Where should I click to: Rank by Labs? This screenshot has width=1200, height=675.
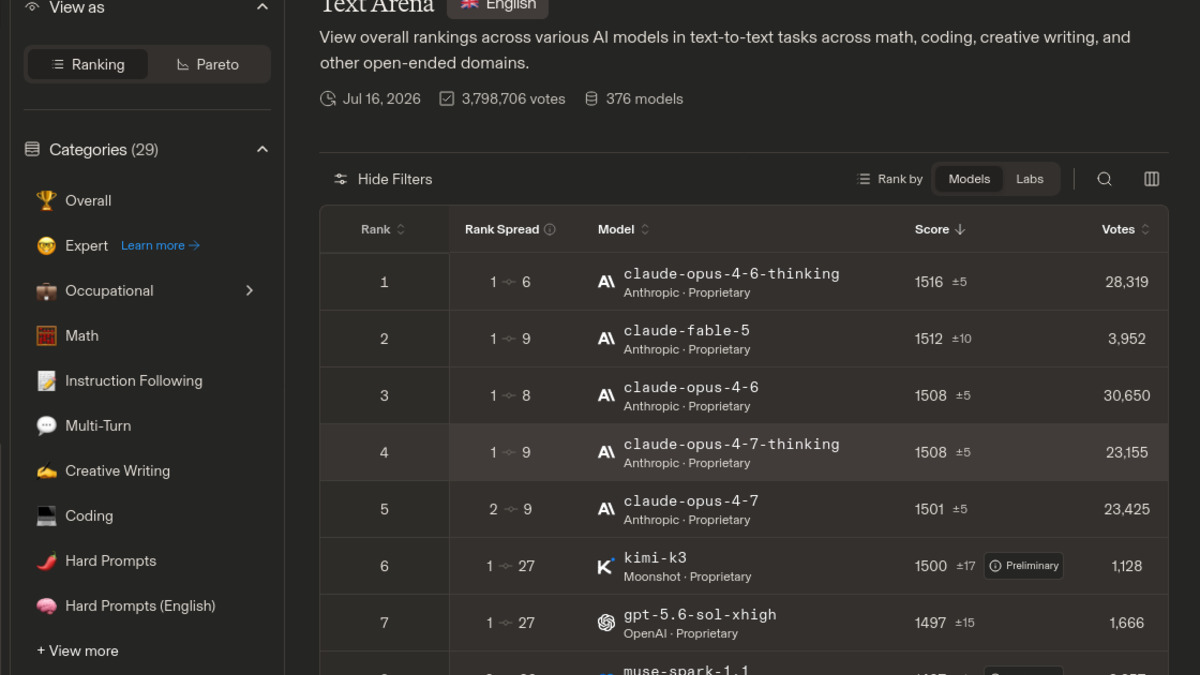coord(1030,179)
